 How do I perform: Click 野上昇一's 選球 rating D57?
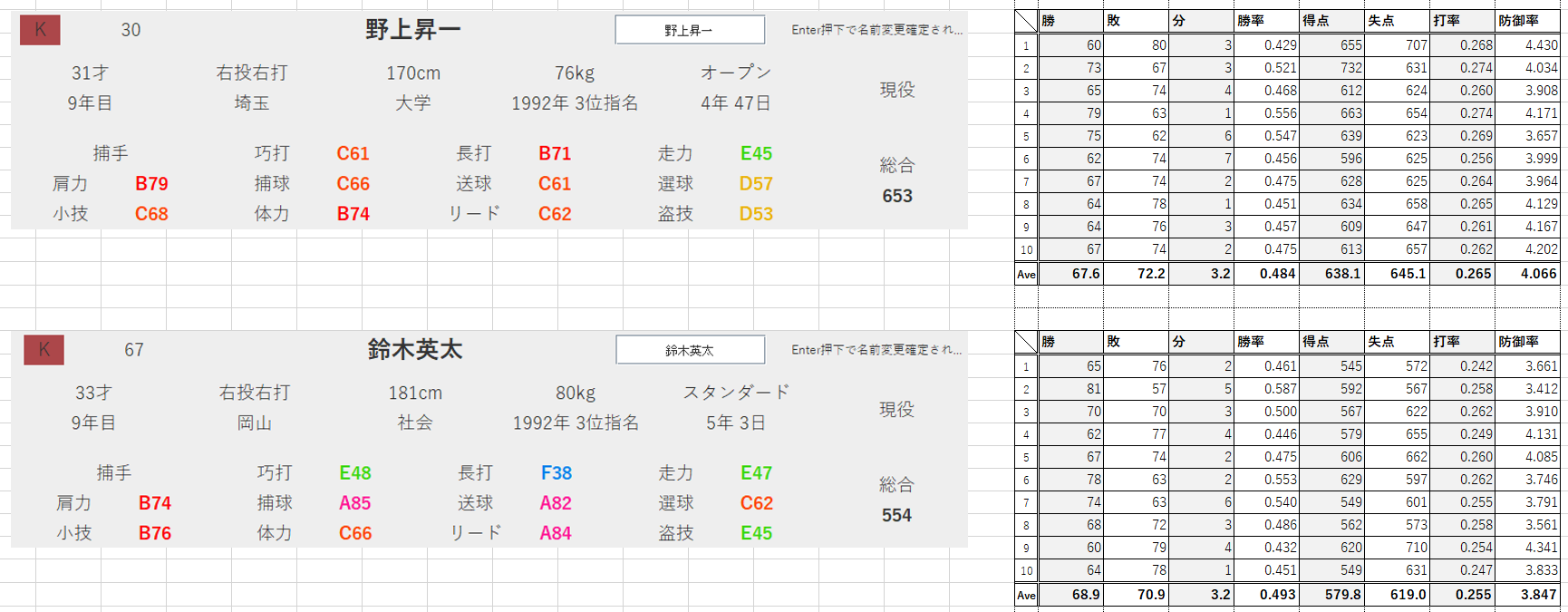coord(756,183)
